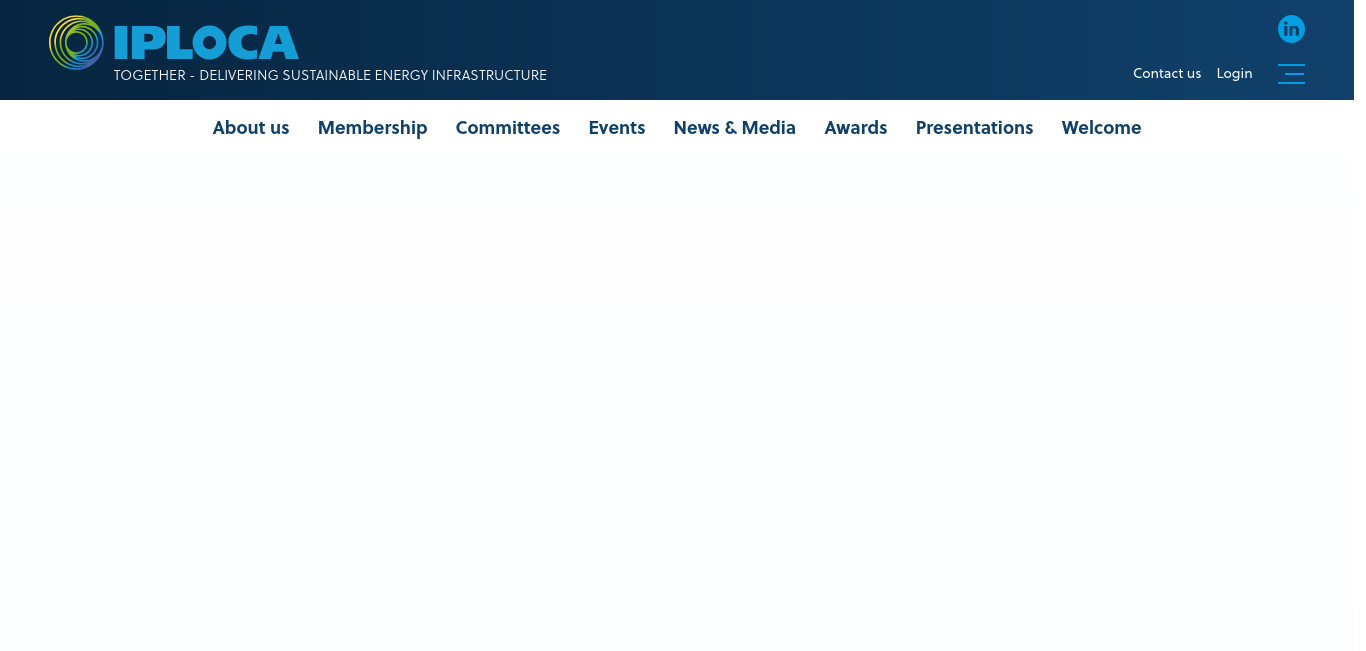1366x651 pixels.
Task: Open the Events menu
Action: point(617,128)
